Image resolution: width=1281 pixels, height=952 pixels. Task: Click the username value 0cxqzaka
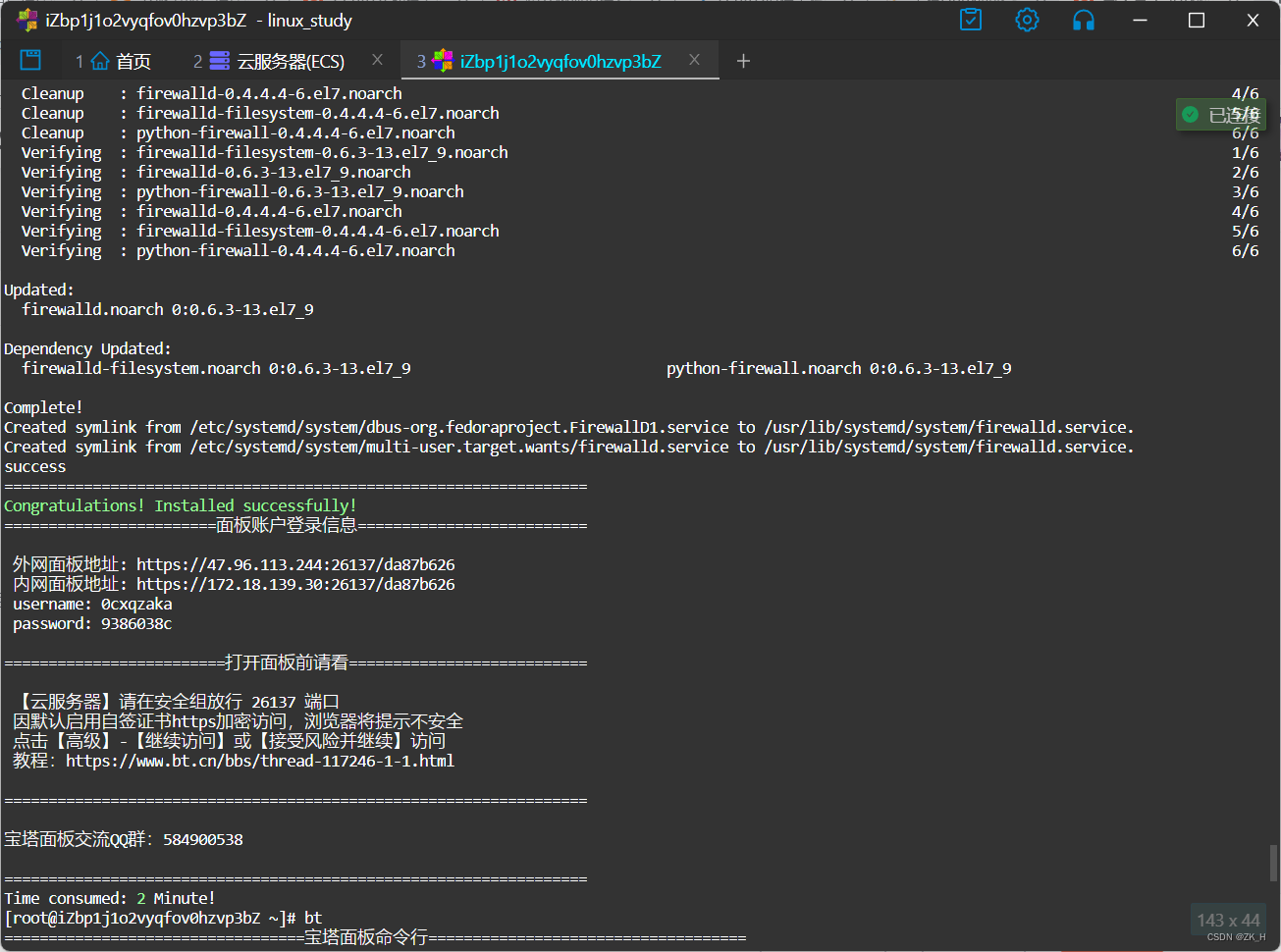tap(136, 604)
